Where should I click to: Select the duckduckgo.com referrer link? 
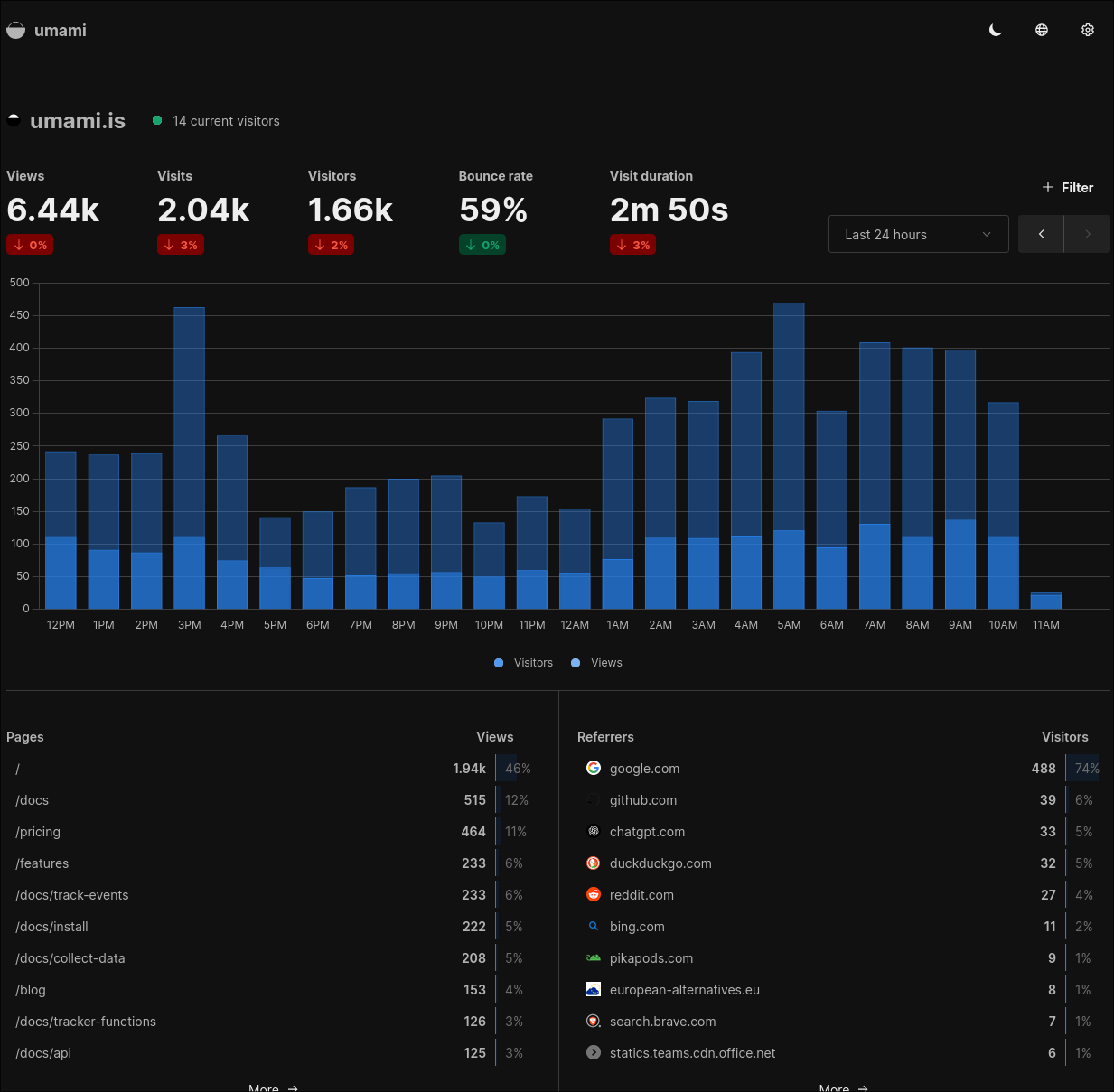660,863
